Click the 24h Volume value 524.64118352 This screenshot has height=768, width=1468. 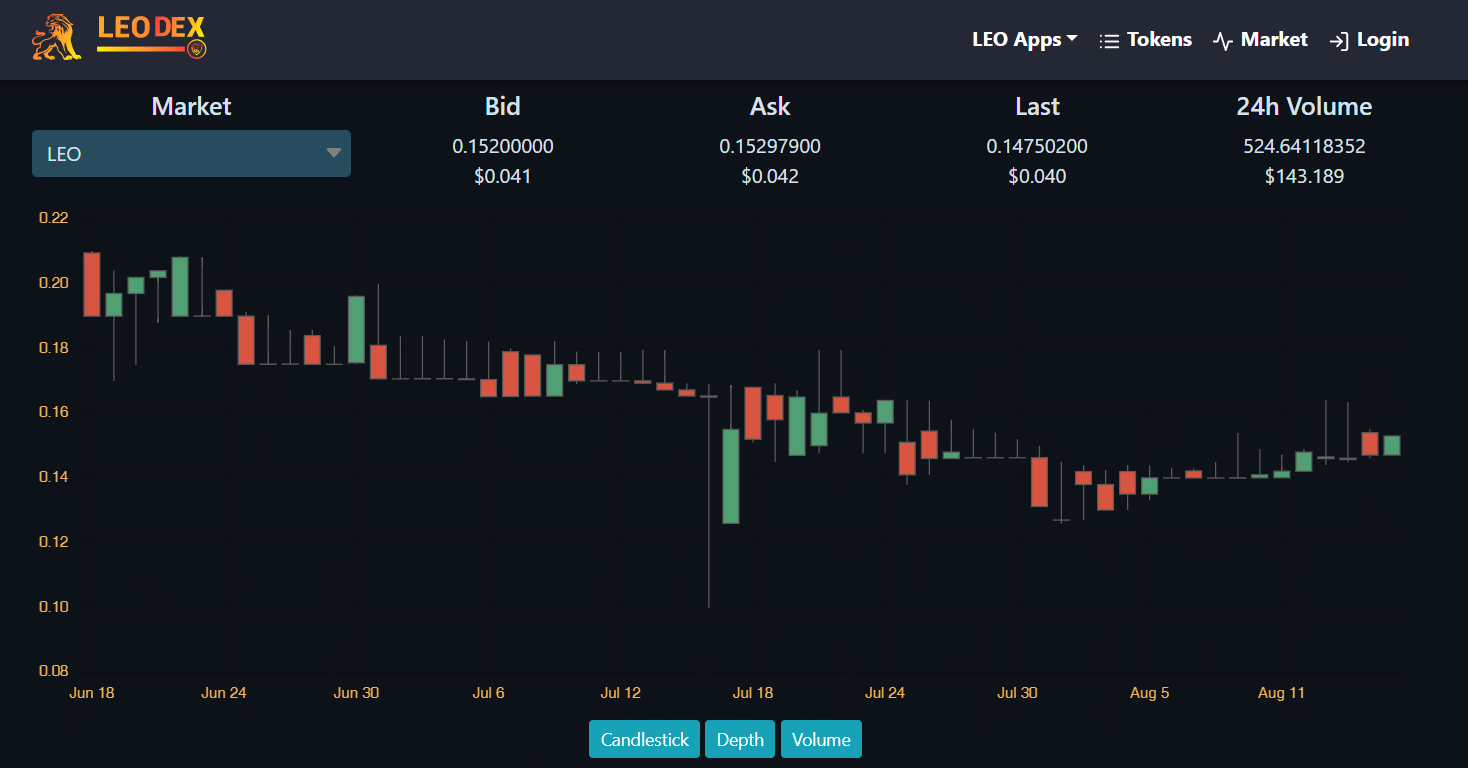click(1304, 147)
